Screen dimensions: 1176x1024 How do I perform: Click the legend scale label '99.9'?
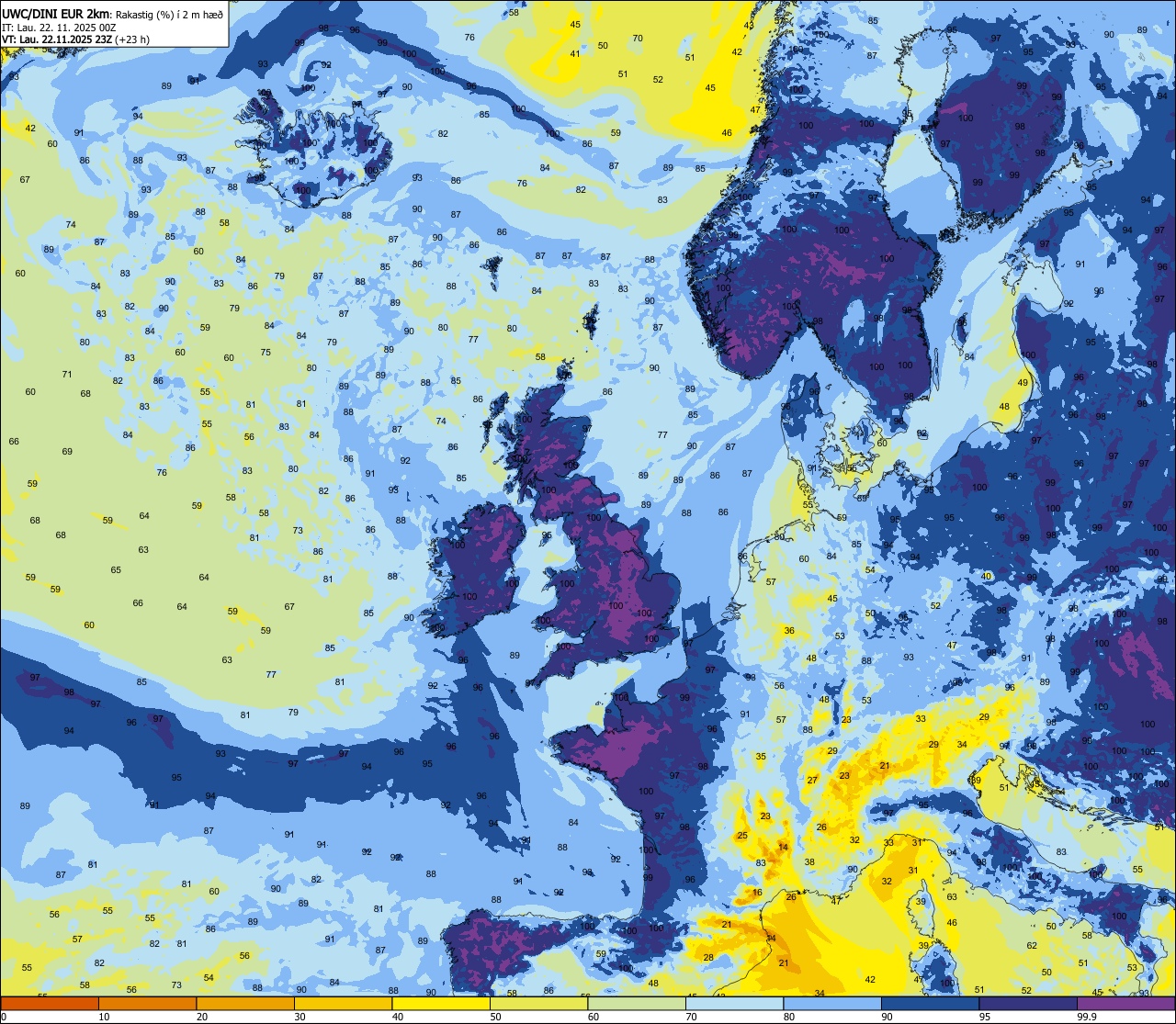[1087, 1017]
